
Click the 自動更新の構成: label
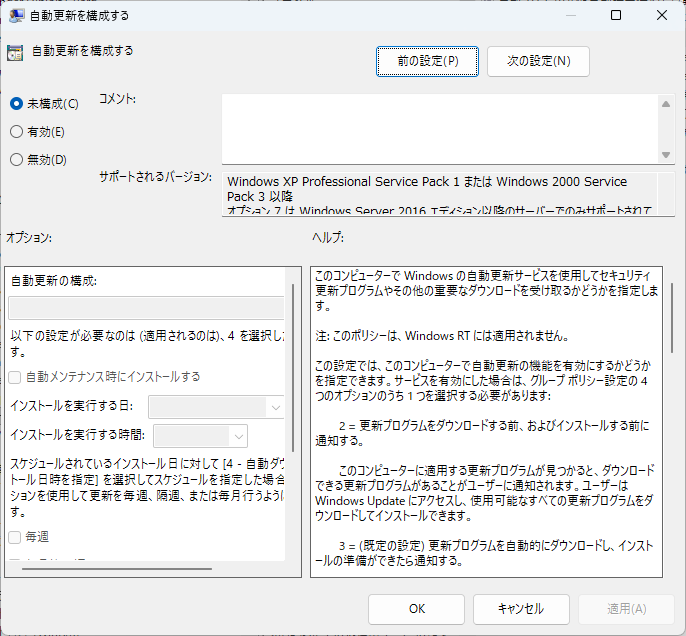tap(54, 281)
